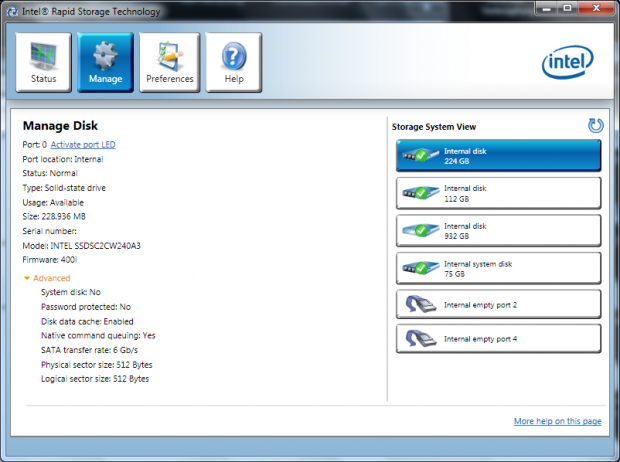Click 'Firmware: 400i' text
620x462 pixels.
coord(49,260)
